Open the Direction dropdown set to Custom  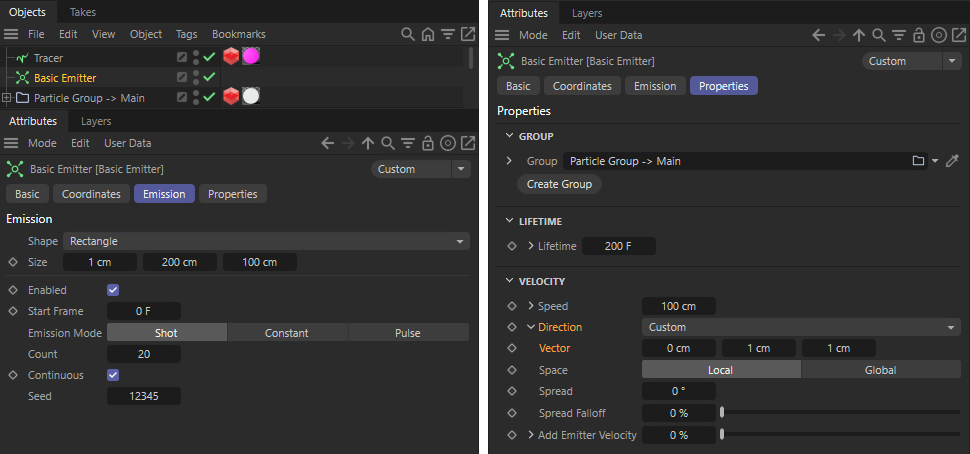(801, 327)
